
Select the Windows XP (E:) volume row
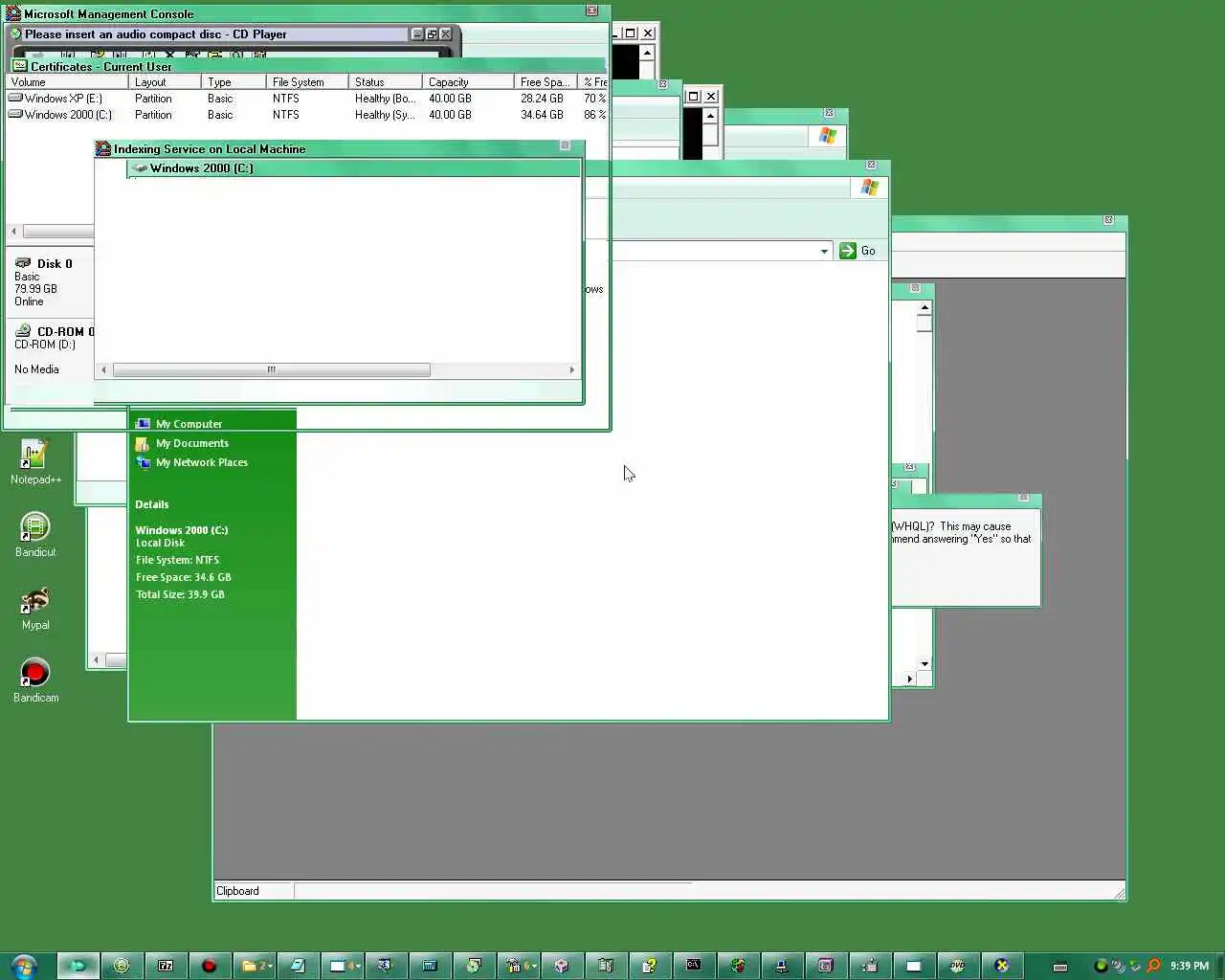[306, 99]
